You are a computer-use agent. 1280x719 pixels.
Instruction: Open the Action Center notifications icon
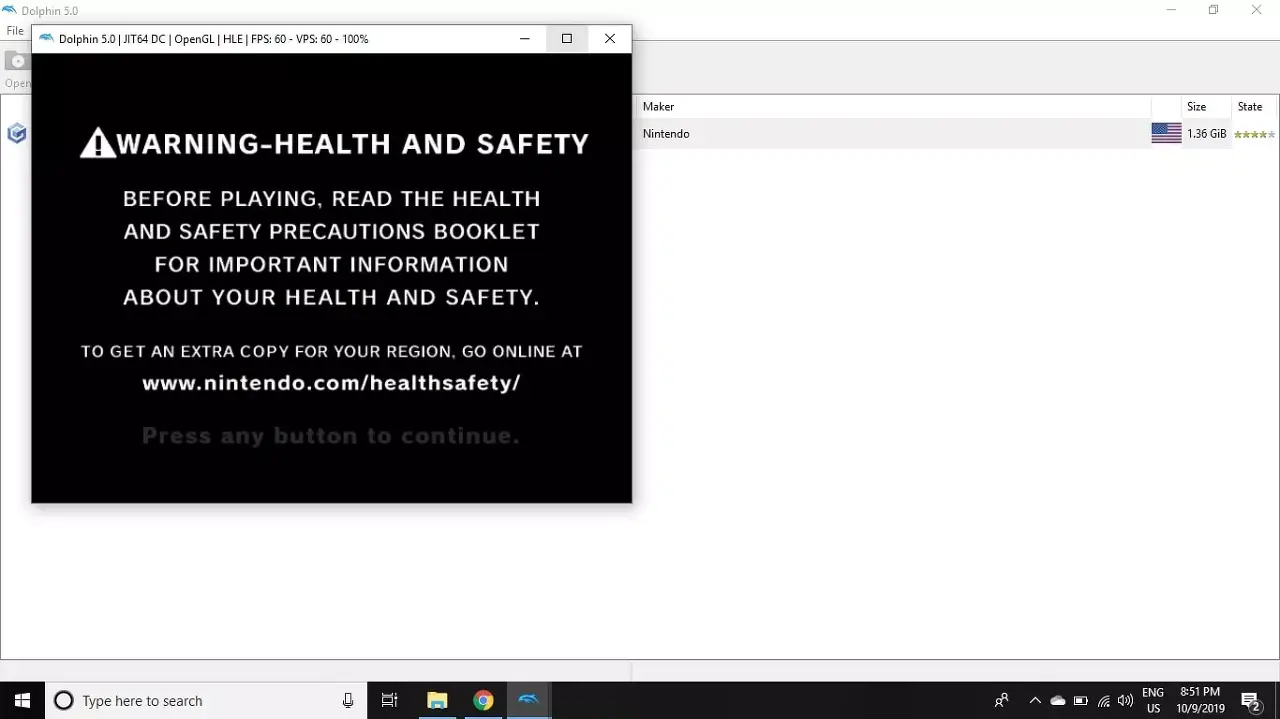(x=1250, y=700)
